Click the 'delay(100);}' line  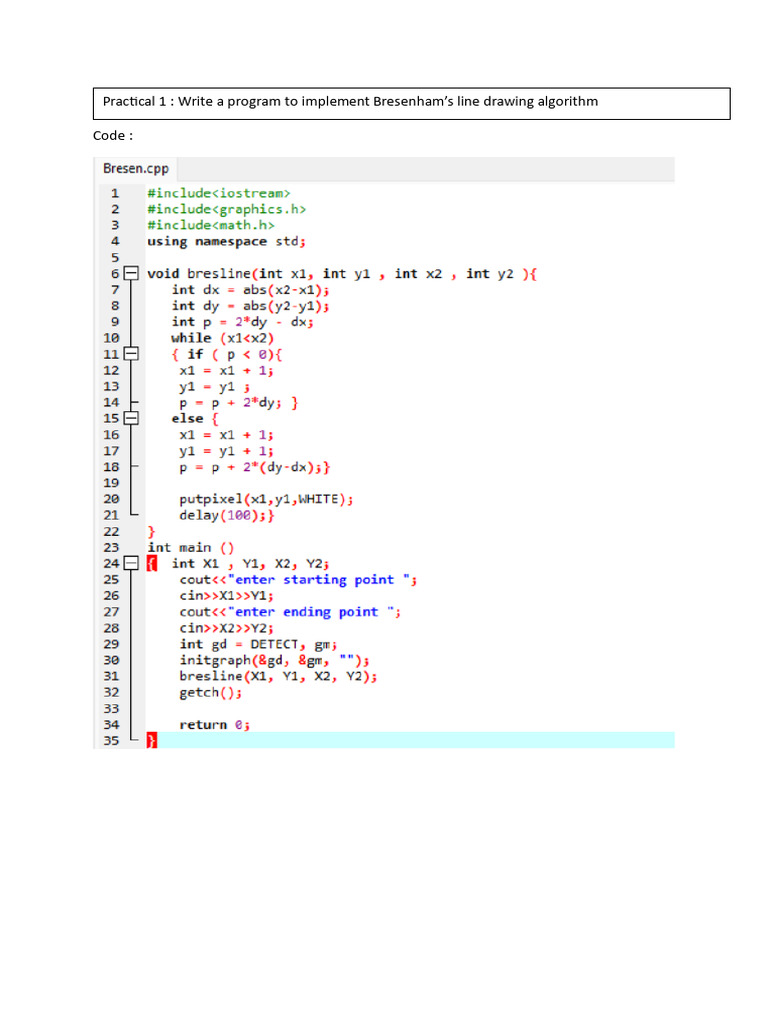(x=227, y=515)
